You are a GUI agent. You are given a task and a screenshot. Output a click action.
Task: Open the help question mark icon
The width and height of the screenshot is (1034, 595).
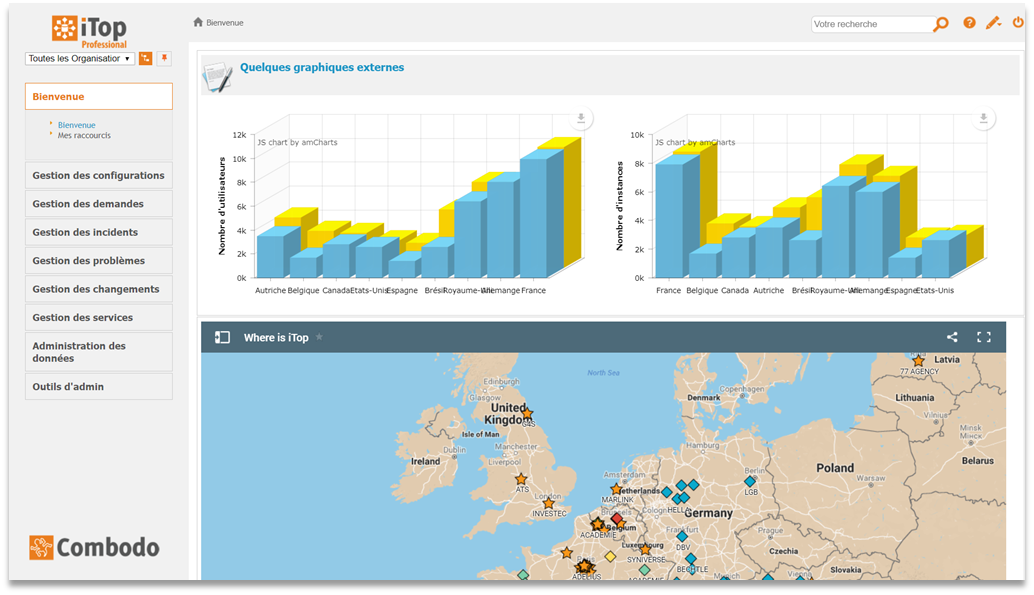(969, 23)
